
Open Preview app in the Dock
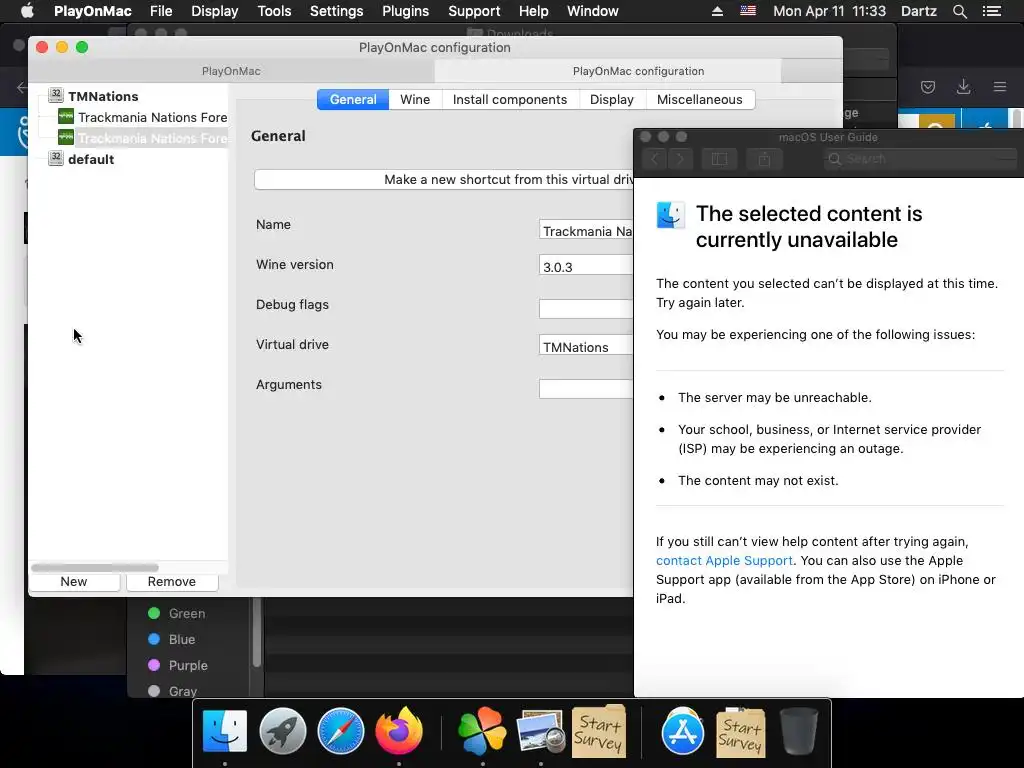(x=540, y=731)
